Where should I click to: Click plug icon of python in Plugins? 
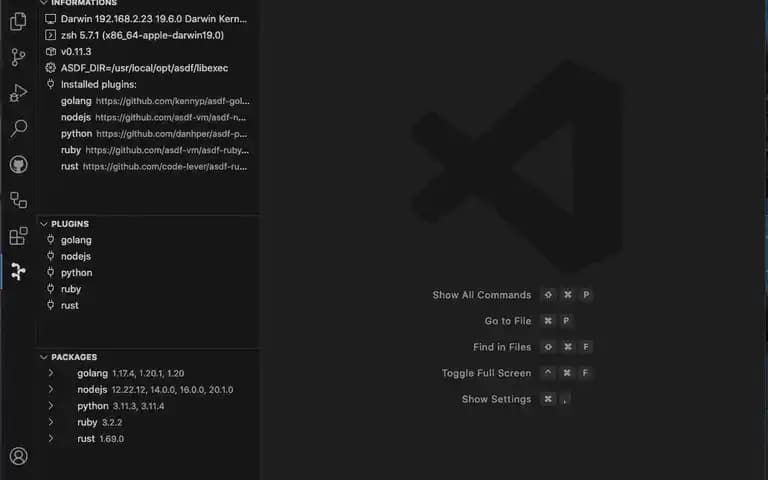(50, 272)
